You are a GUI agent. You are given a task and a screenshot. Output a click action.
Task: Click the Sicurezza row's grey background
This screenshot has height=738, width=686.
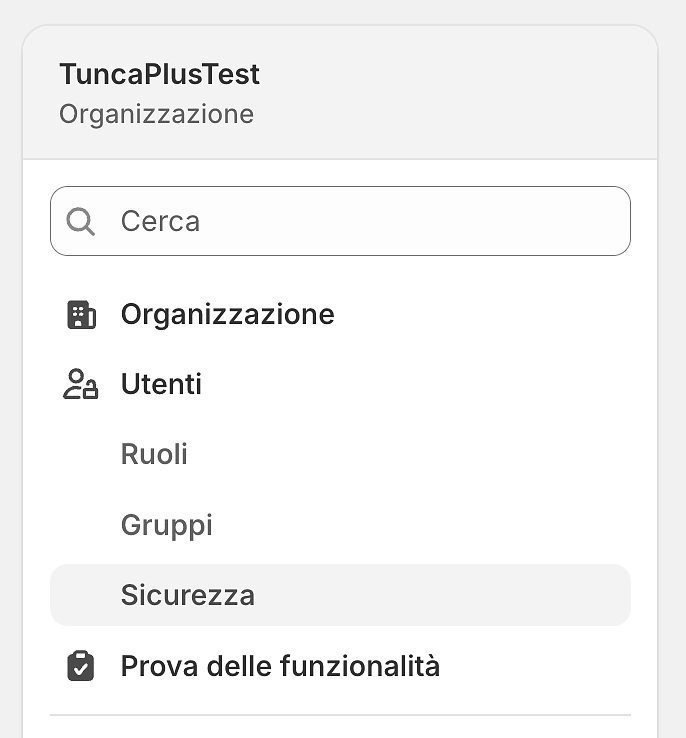(x=450, y=595)
